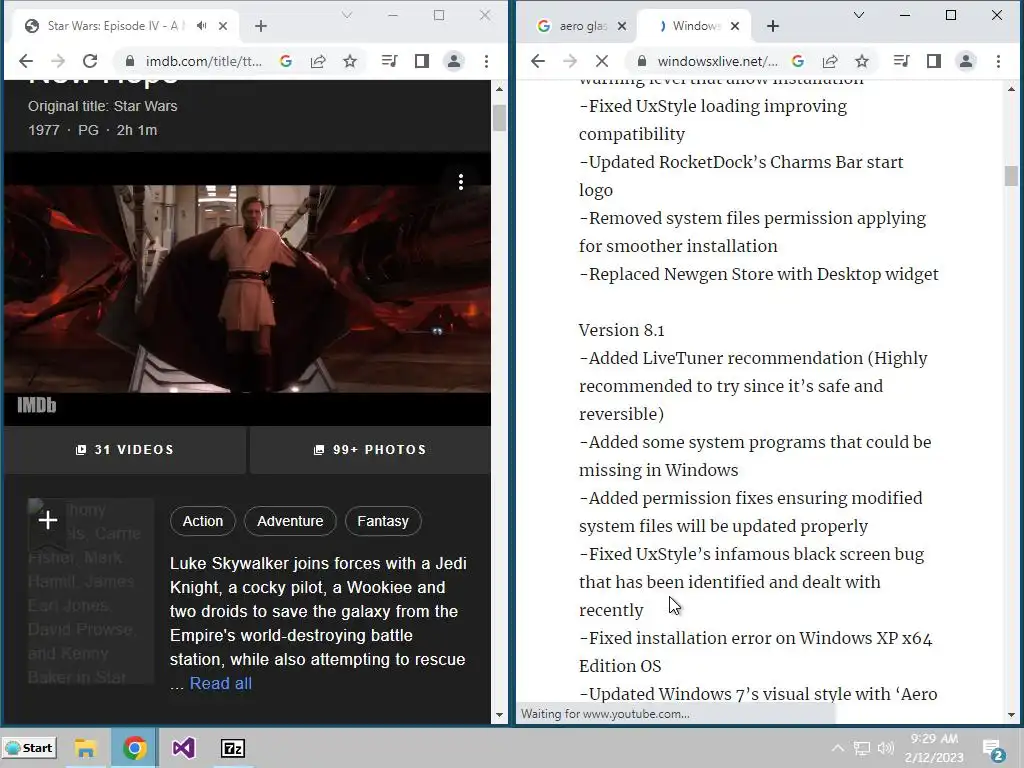Go back in the IMDb browser window
Image resolution: width=1024 pixels, height=768 pixels.
click(25, 61)
